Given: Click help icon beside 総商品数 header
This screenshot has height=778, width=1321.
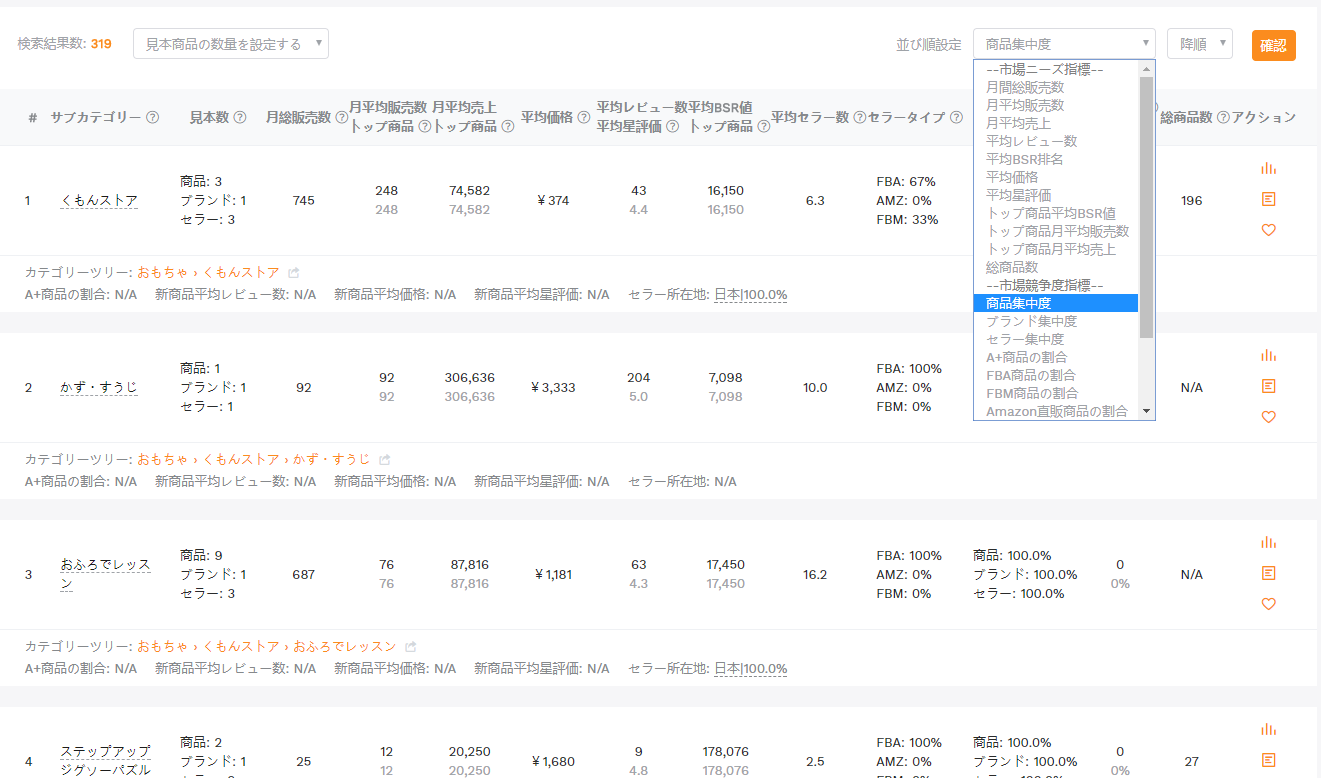Looking at the screenshot, I should point(1222,117).
